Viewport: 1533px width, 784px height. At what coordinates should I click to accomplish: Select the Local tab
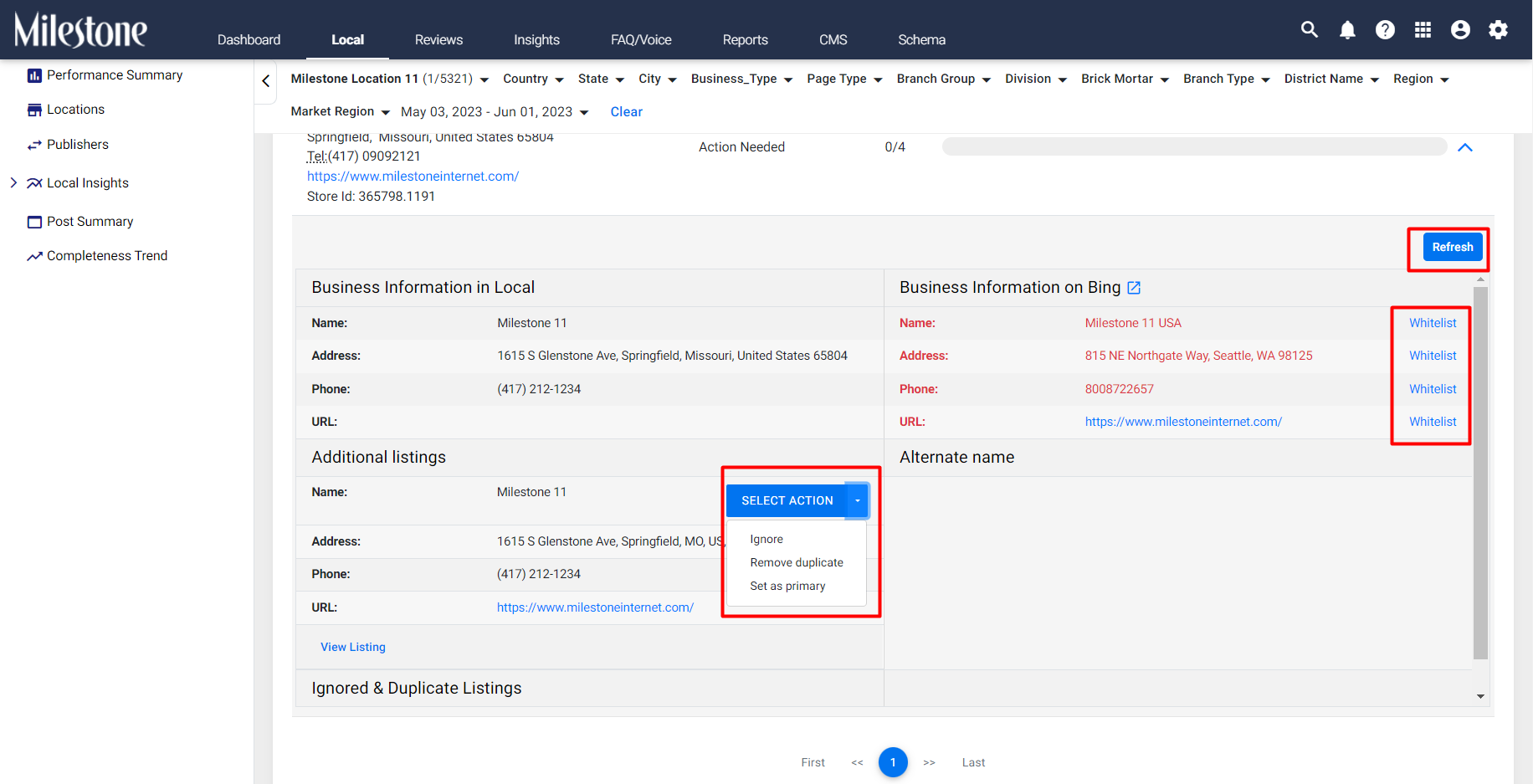(x=347, y=39)
